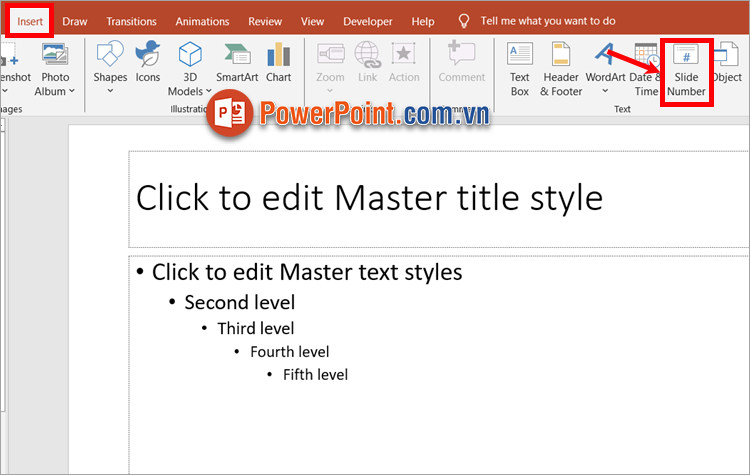
Task: Click the Comment button
Action: click(x=462, y=62)
